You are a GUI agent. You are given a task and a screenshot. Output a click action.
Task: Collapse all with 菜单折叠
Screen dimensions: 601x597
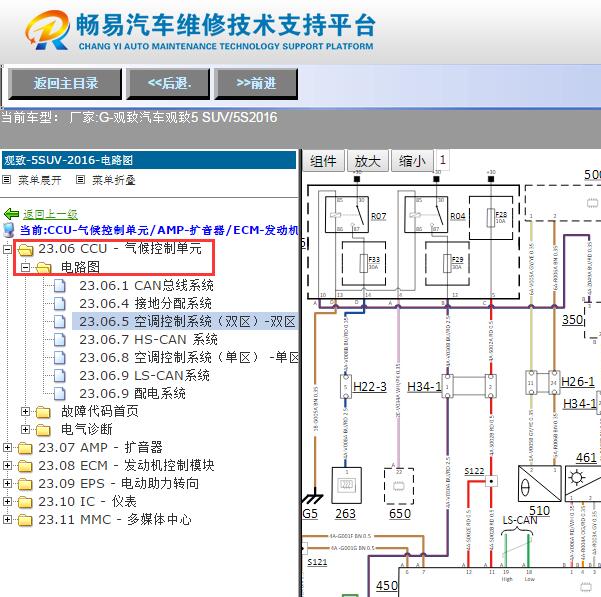coord(113,180)
